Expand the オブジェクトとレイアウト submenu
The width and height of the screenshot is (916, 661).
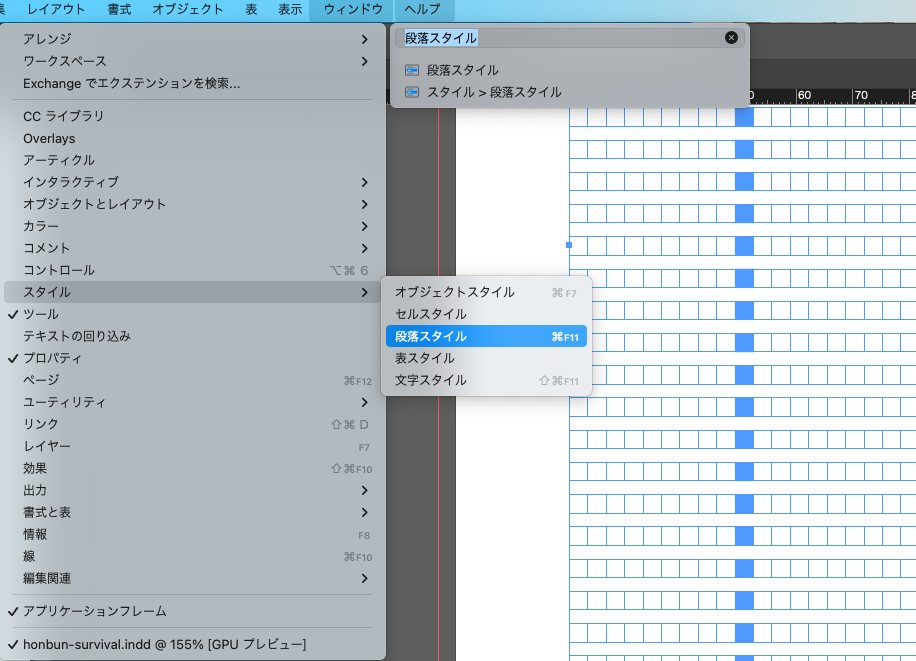click(195, 204)
